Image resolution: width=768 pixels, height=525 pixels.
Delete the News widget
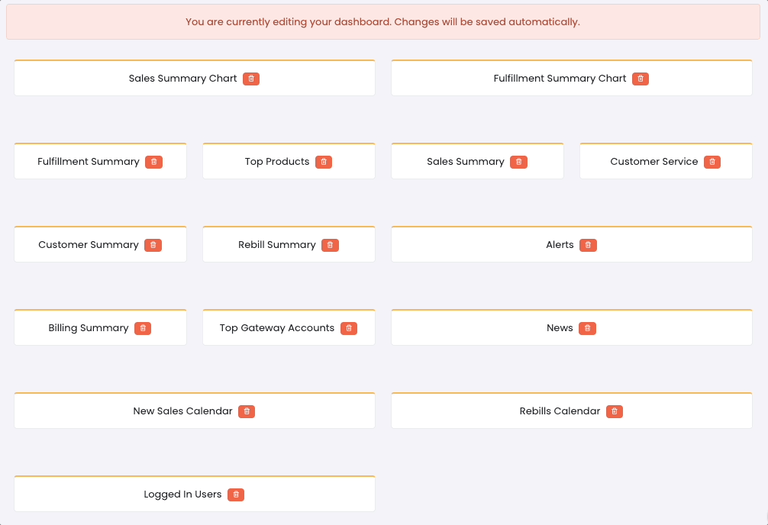587,328
